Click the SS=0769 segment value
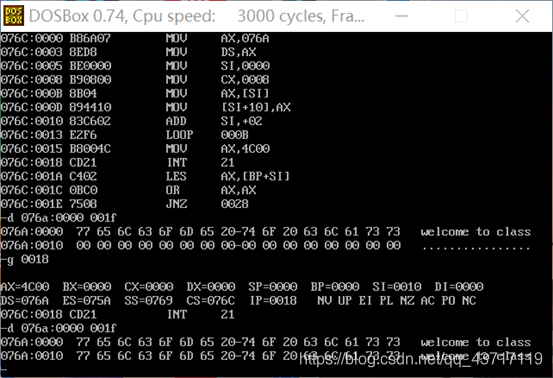The height and width of the screenshot is (378, 553). click(x=149, y=300)
